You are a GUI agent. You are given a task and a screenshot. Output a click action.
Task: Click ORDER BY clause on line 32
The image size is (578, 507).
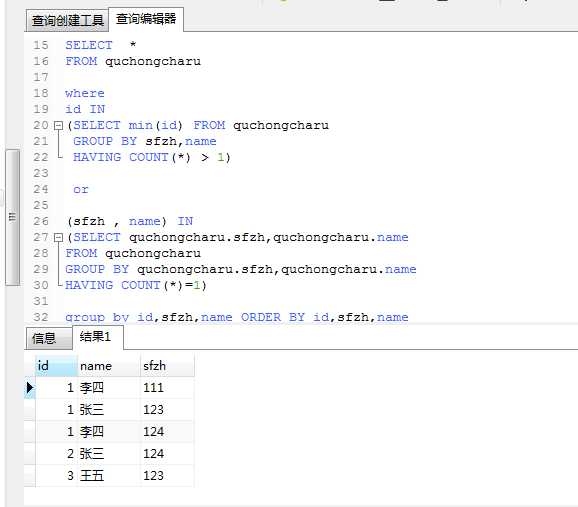325,317
